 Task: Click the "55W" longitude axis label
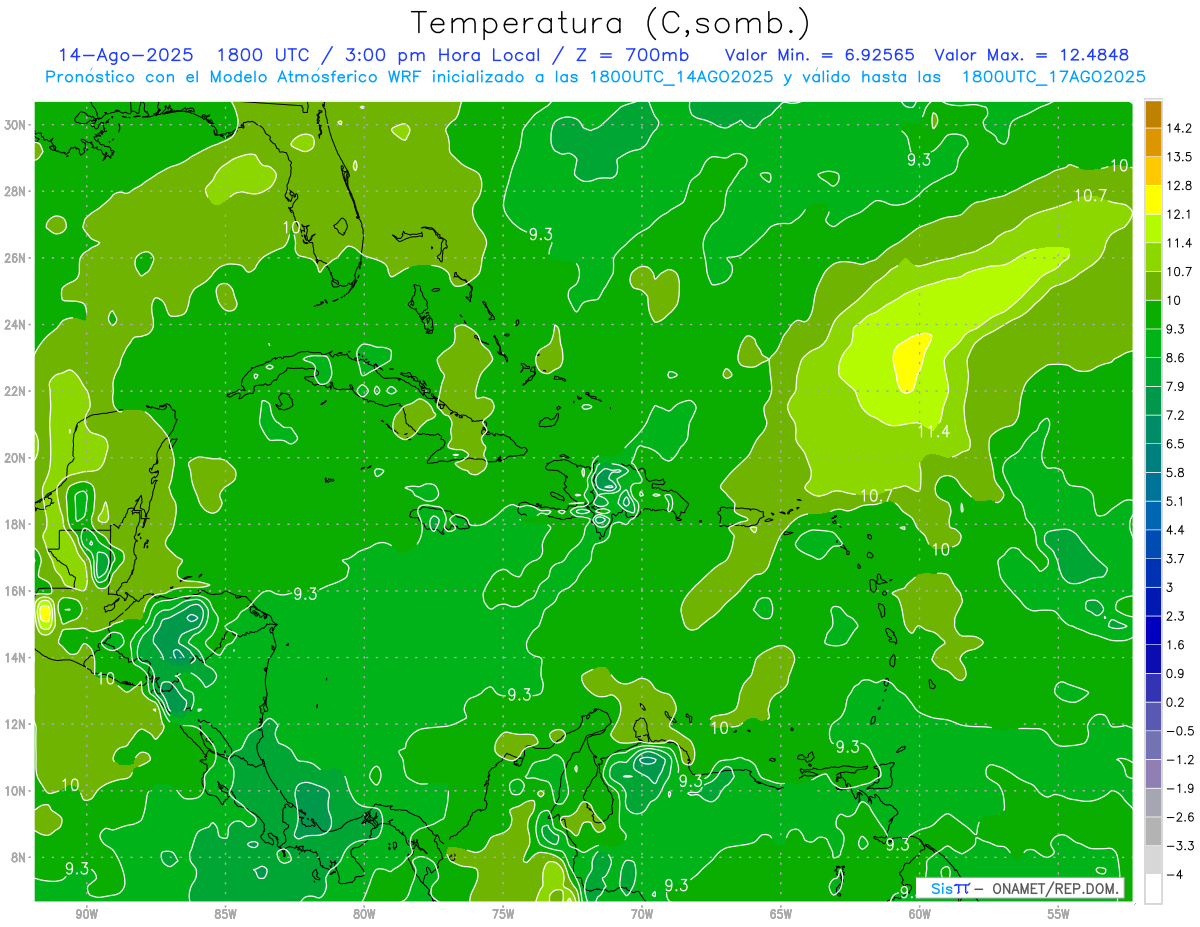(1058, 914)
